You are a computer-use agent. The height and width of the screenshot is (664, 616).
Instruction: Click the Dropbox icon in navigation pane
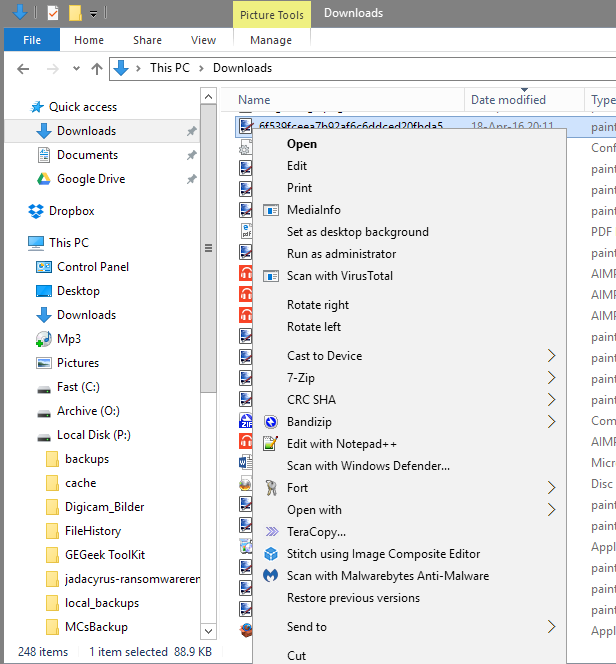click(36, 211)
